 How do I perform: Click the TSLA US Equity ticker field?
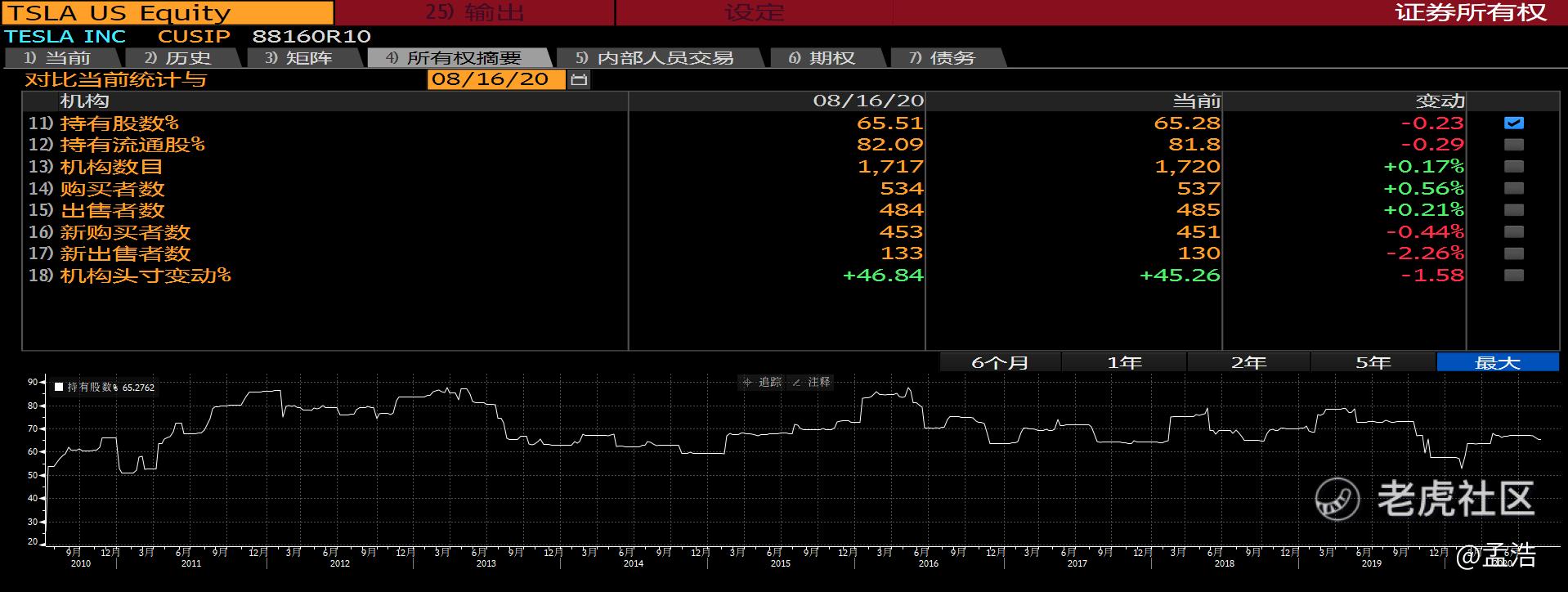pyautogui.click(x=168, y=12)
